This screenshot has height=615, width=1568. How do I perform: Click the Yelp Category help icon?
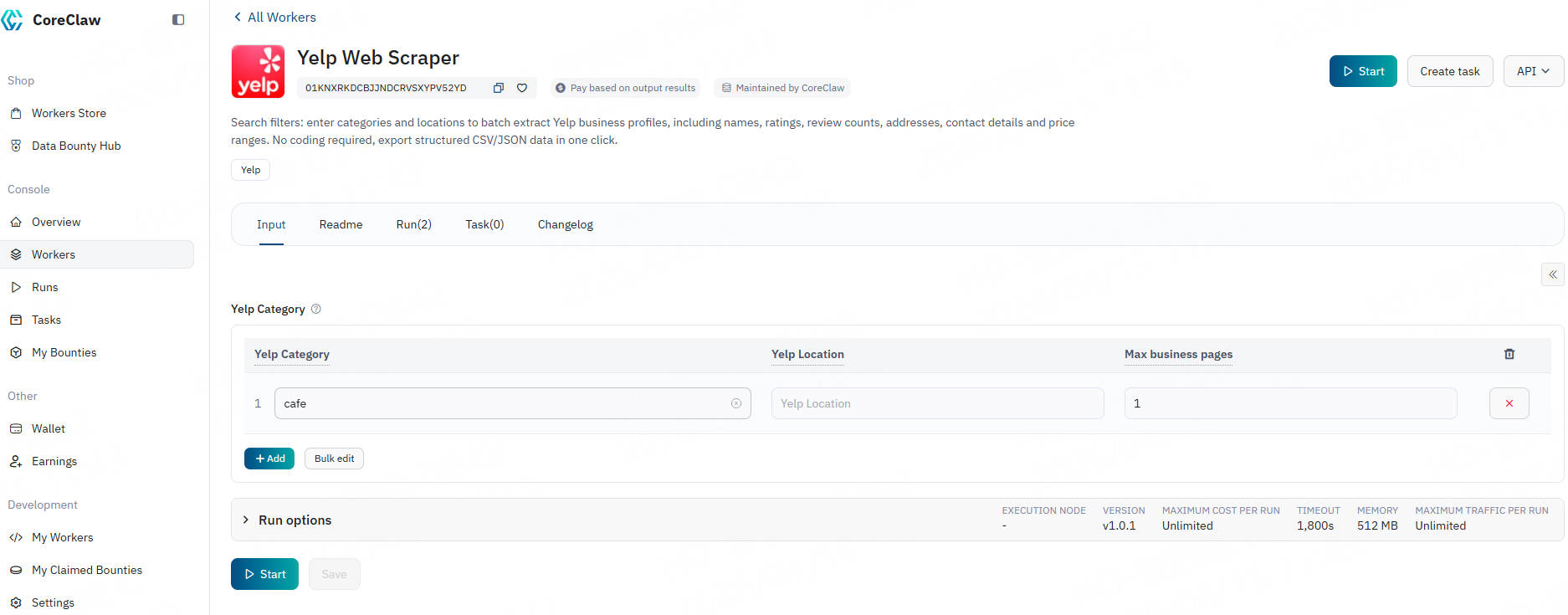(316, 309)
